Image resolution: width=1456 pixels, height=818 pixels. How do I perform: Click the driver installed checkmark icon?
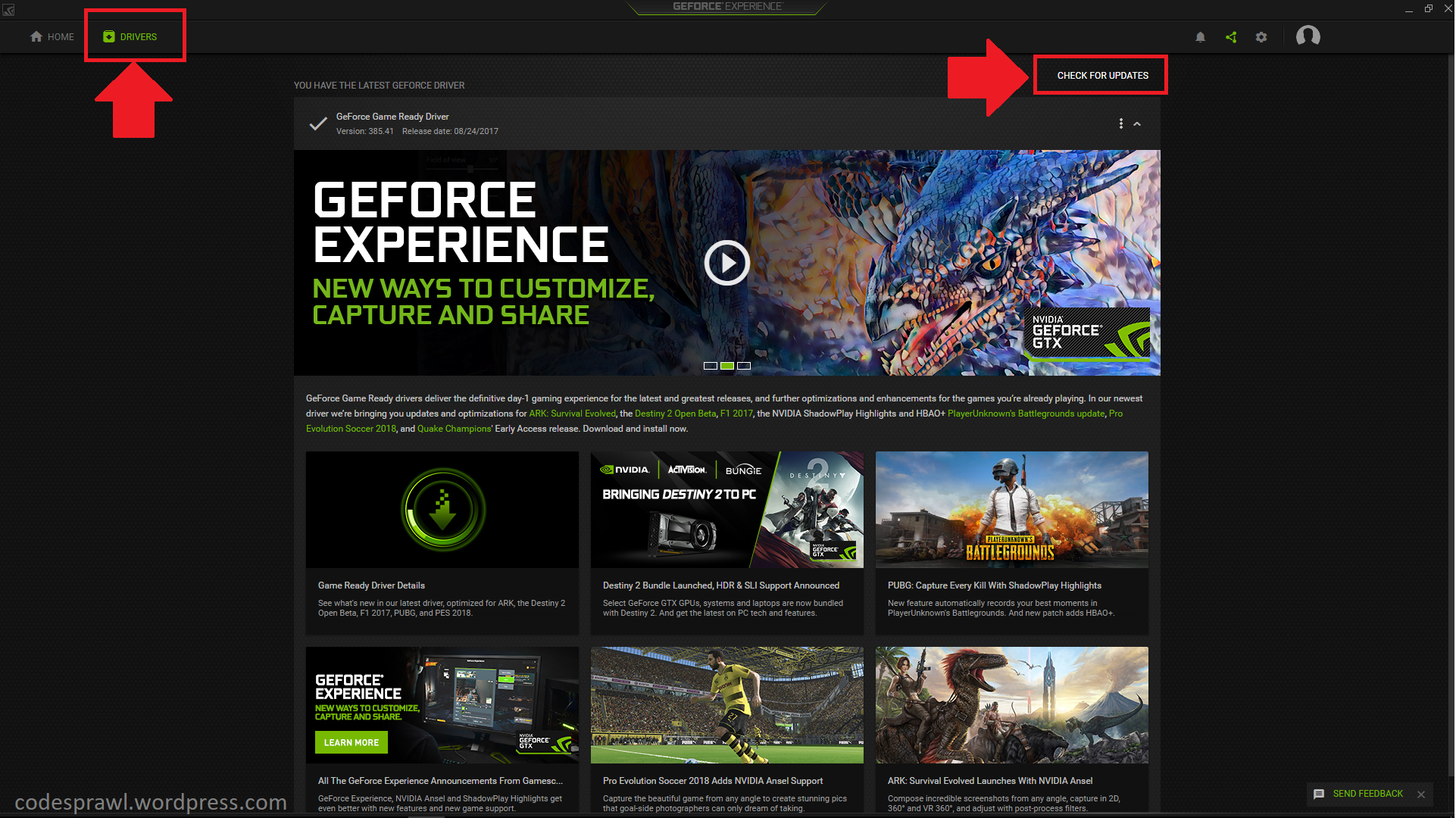pyautogui.click(x=319, y=123)
